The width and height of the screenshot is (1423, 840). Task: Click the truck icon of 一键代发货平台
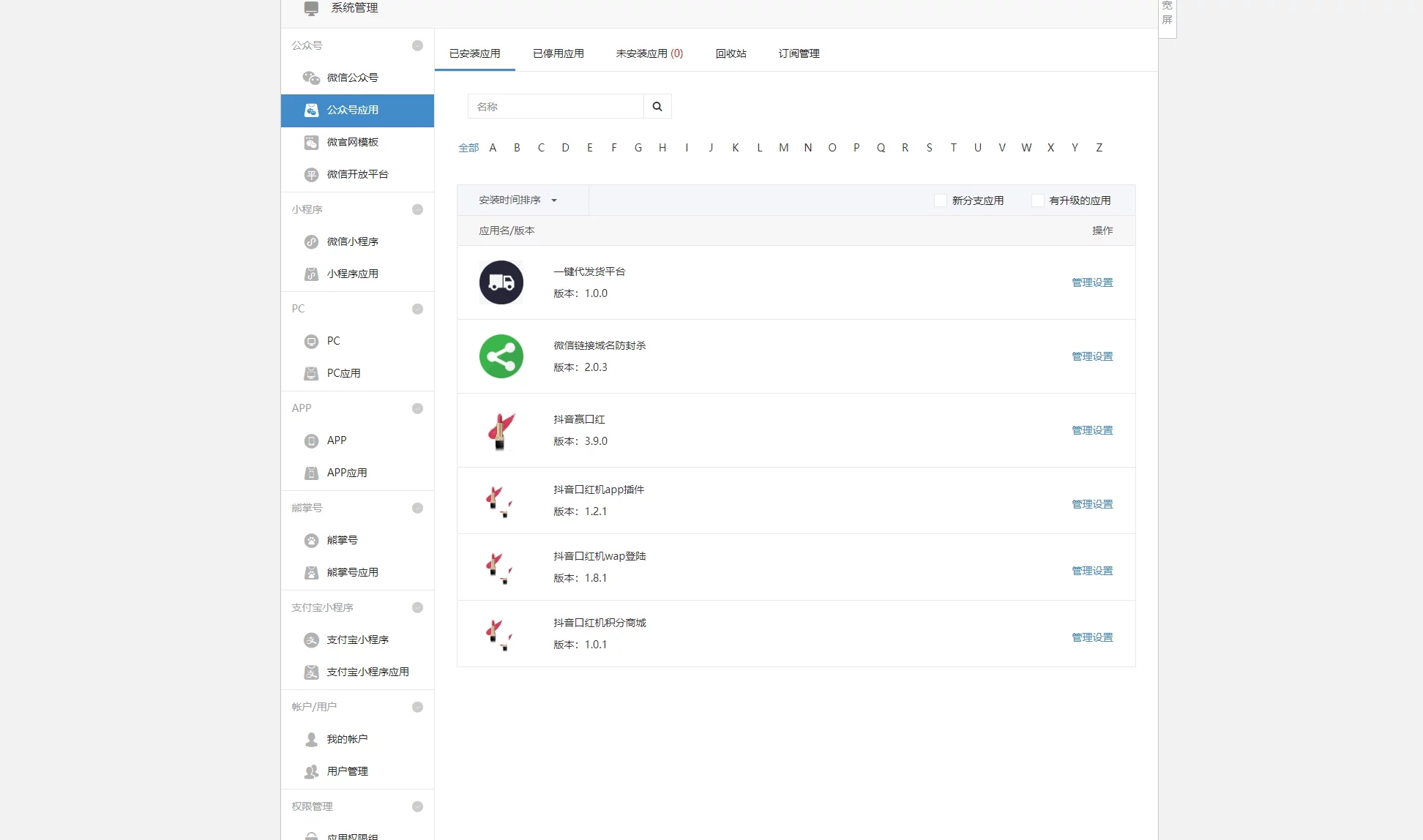[501, 282]
